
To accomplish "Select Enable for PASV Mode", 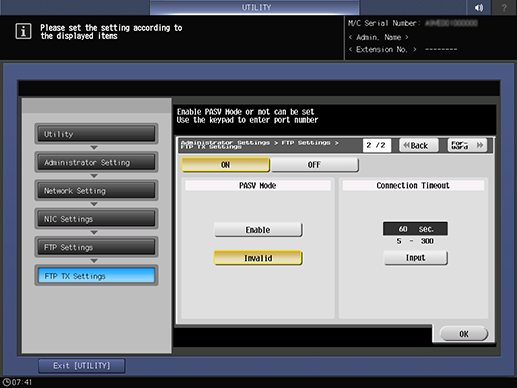I will point(258,230).
